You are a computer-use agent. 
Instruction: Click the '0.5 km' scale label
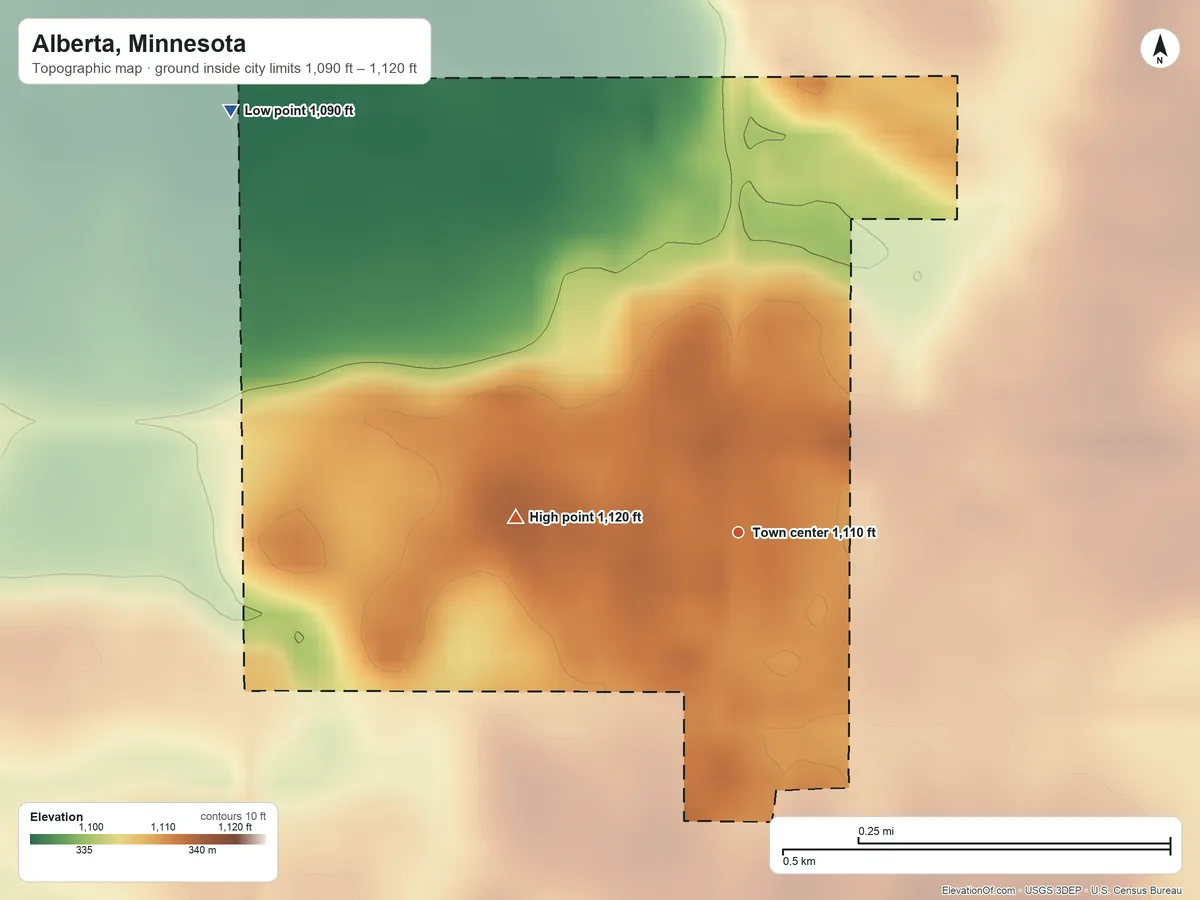[799, 861]
